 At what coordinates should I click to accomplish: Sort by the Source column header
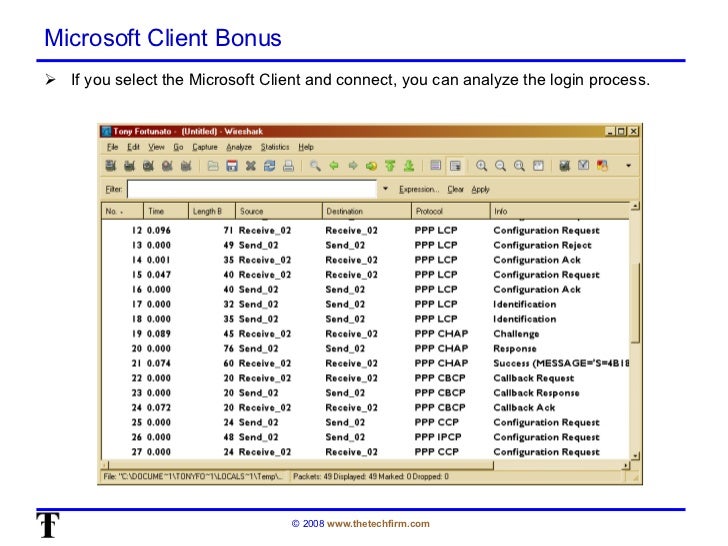(279, 211)
